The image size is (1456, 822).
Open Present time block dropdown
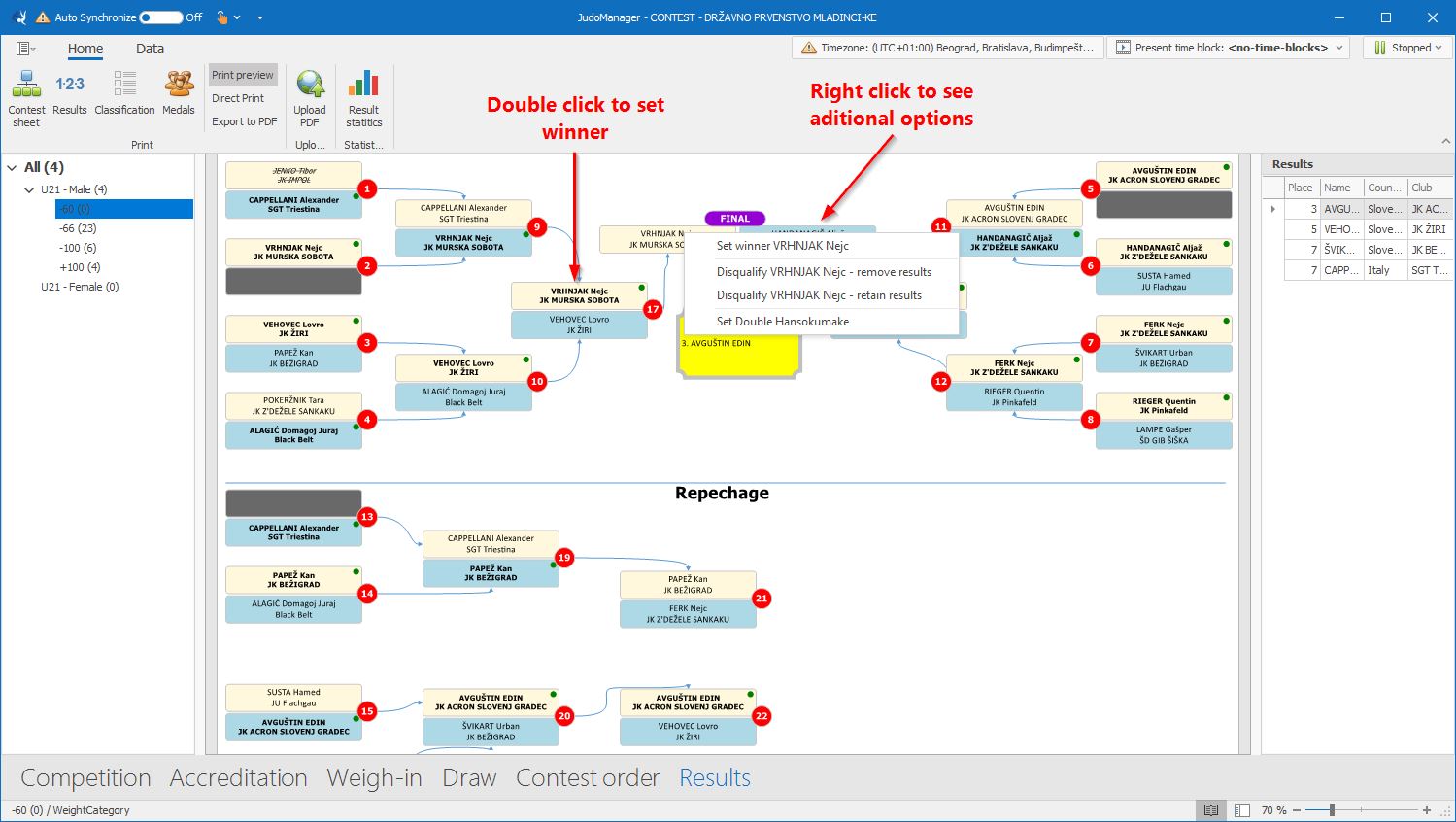click(x=1229, y=48)
